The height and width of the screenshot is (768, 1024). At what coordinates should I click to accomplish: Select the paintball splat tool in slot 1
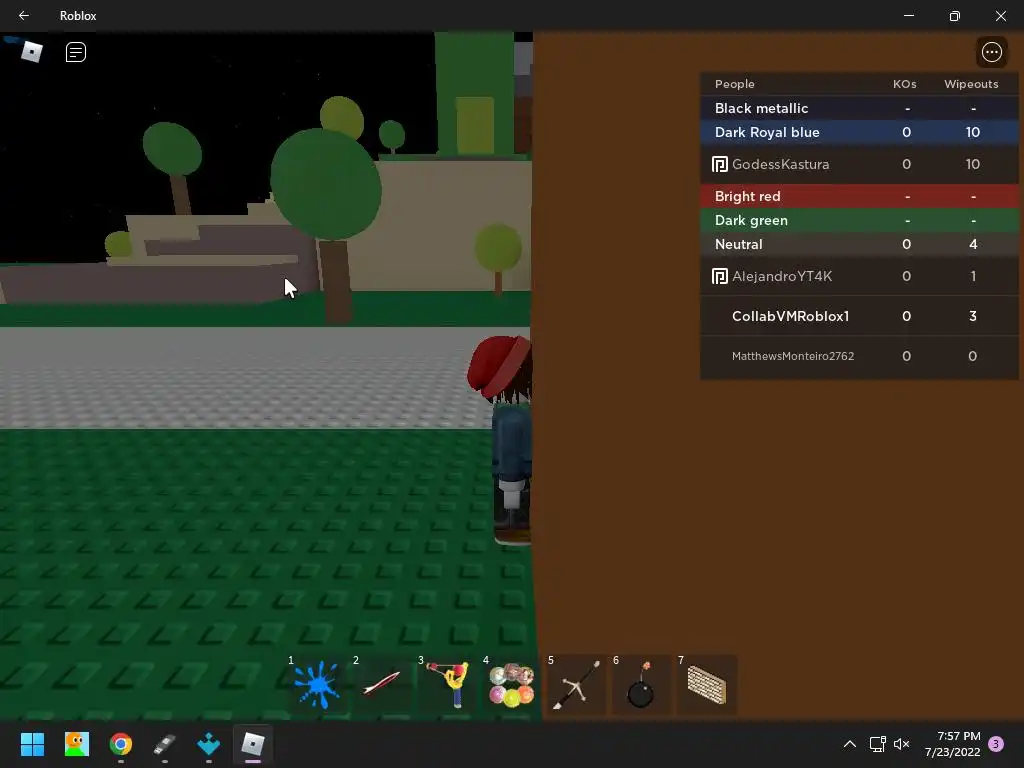[x=316, y=684]
